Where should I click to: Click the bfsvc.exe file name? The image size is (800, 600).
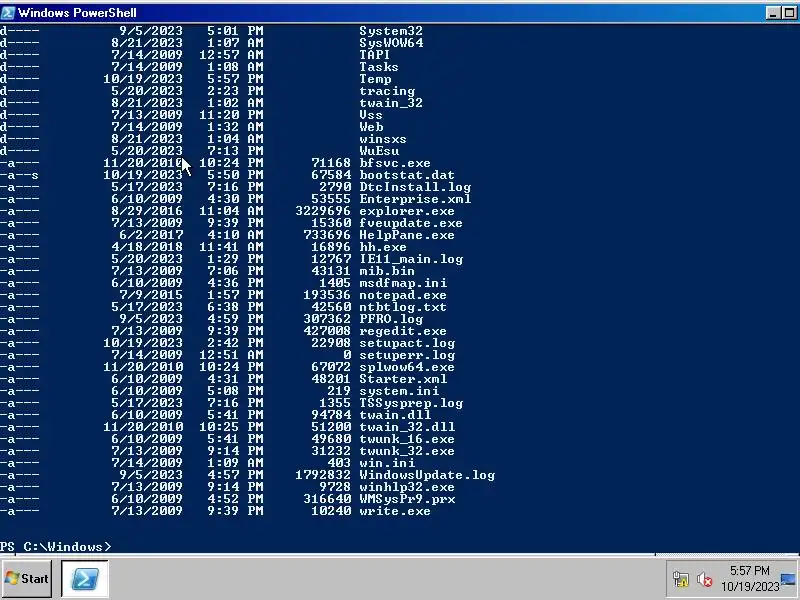pyautogui.click(x=395, y=163)
